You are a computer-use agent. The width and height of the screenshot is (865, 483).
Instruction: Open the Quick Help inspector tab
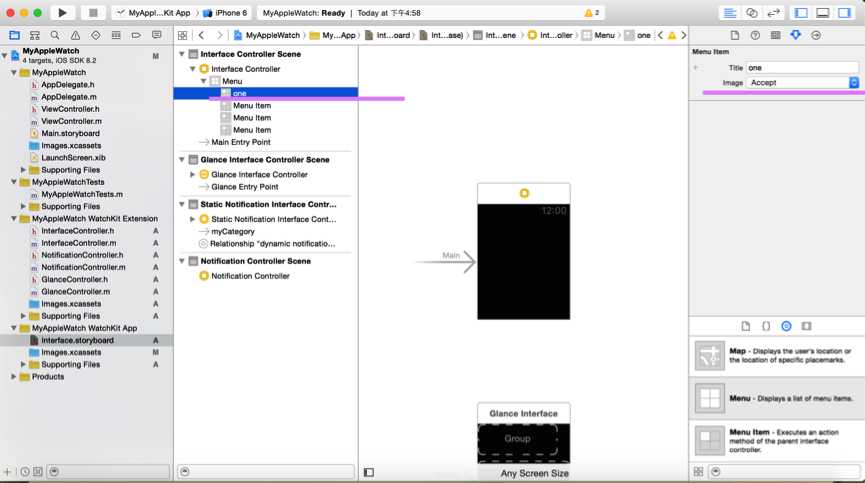(x=755, y=35)
